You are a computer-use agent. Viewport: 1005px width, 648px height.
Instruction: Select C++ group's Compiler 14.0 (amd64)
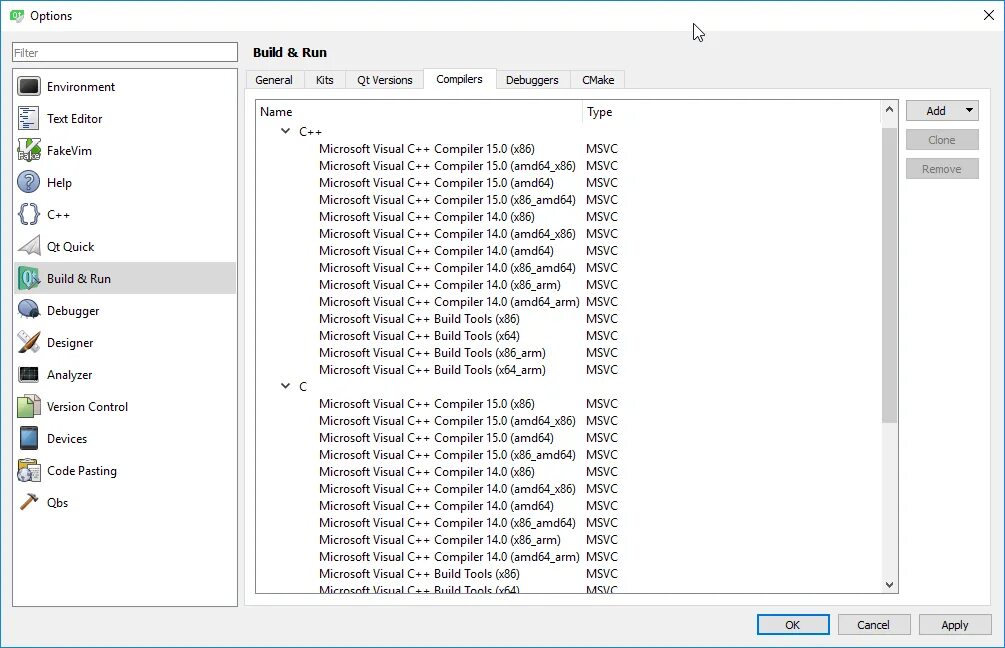tap(436, 251)
